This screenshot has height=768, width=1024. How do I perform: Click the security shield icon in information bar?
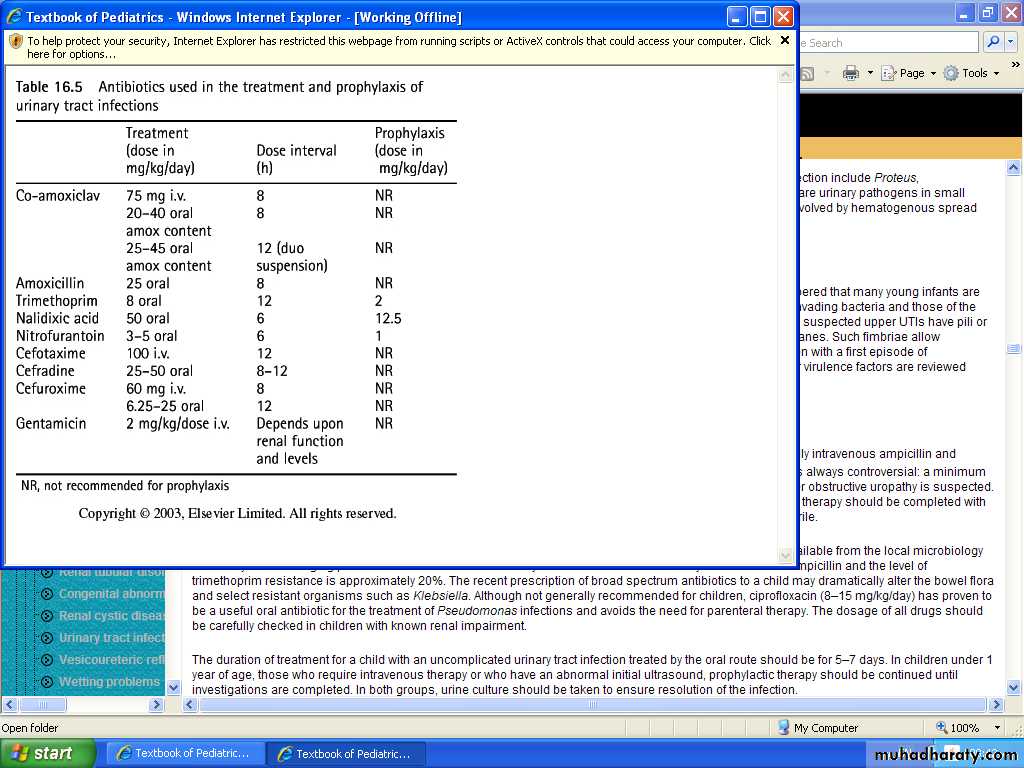[x=15, y=42]
